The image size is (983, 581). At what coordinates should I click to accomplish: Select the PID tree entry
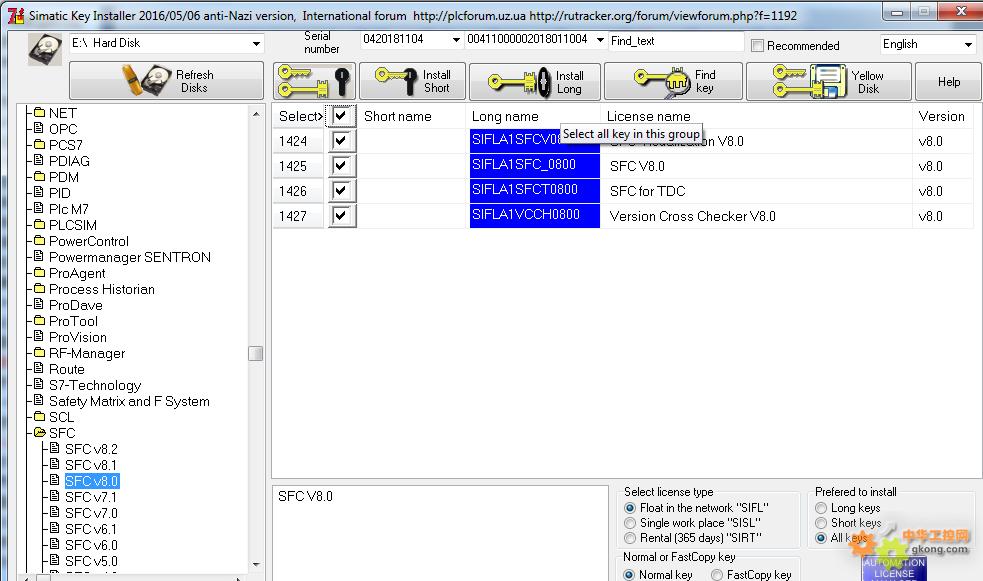pyautogui.click(x=60, y=193)
